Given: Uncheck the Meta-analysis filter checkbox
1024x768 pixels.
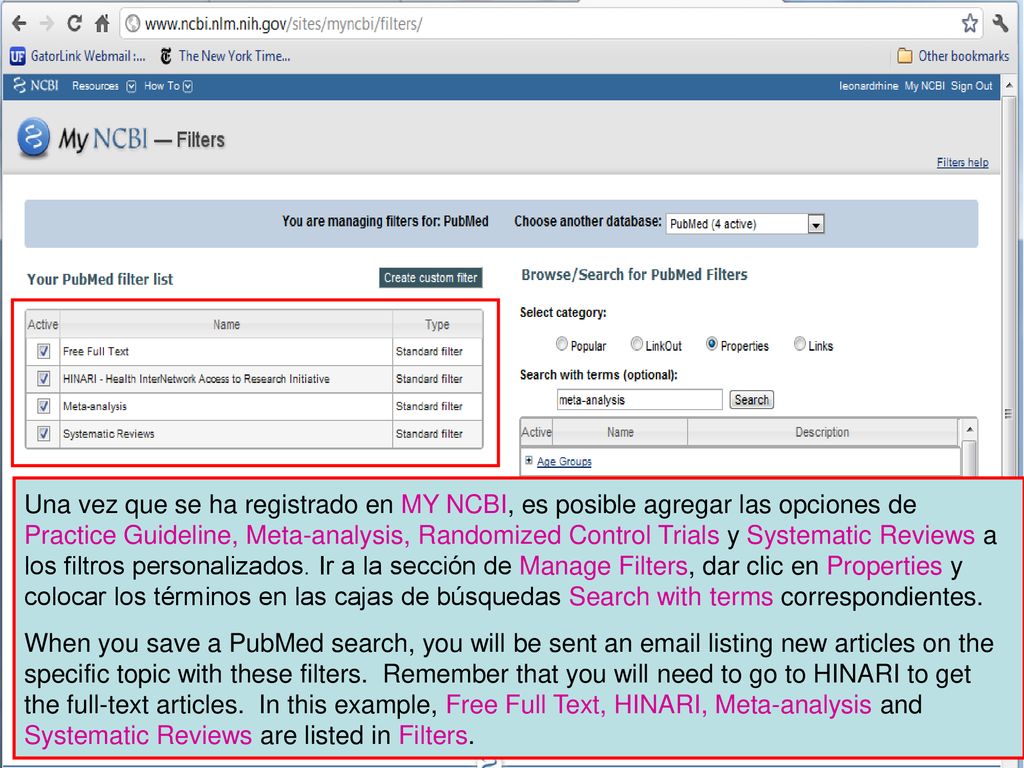Looking at the screenshot, I should (x=44, y=406).
